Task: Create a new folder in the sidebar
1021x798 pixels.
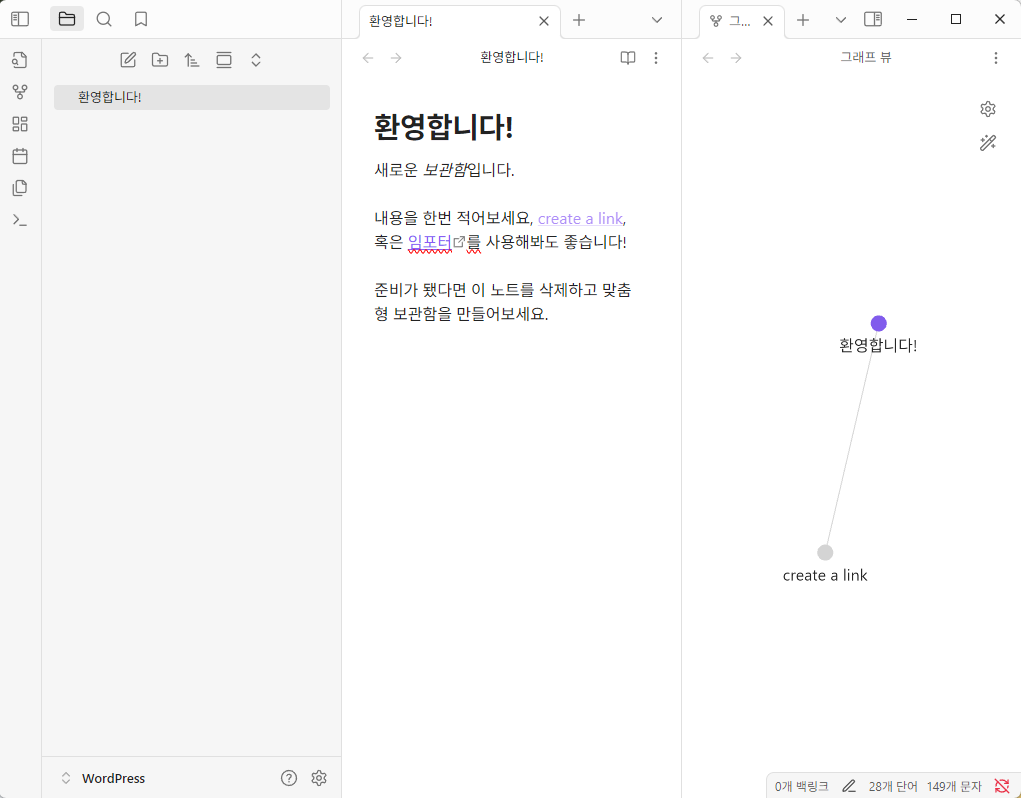Action: click(160, 59)
